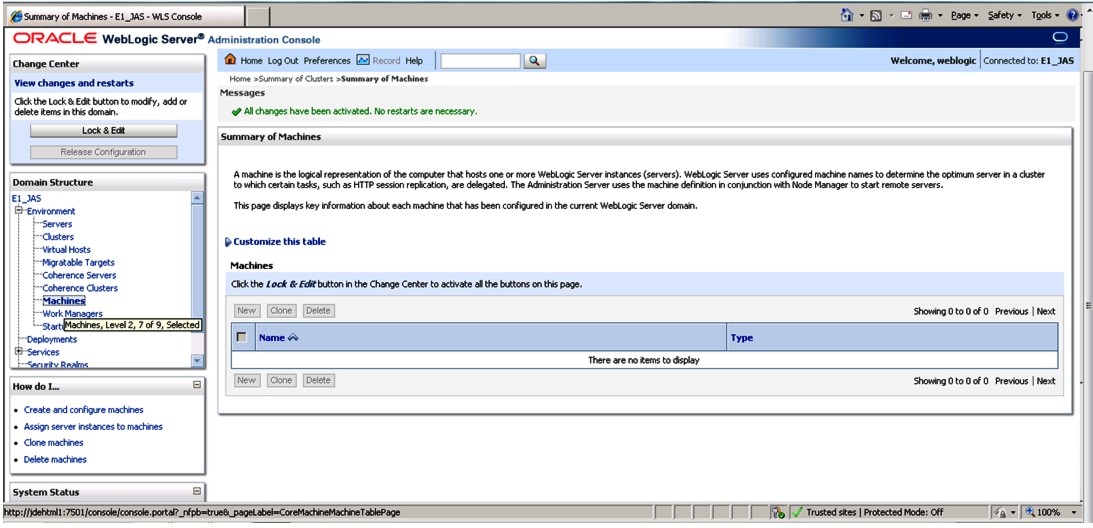Click the Lock & Edit button

pyautogui.click(x=103, y=130)
